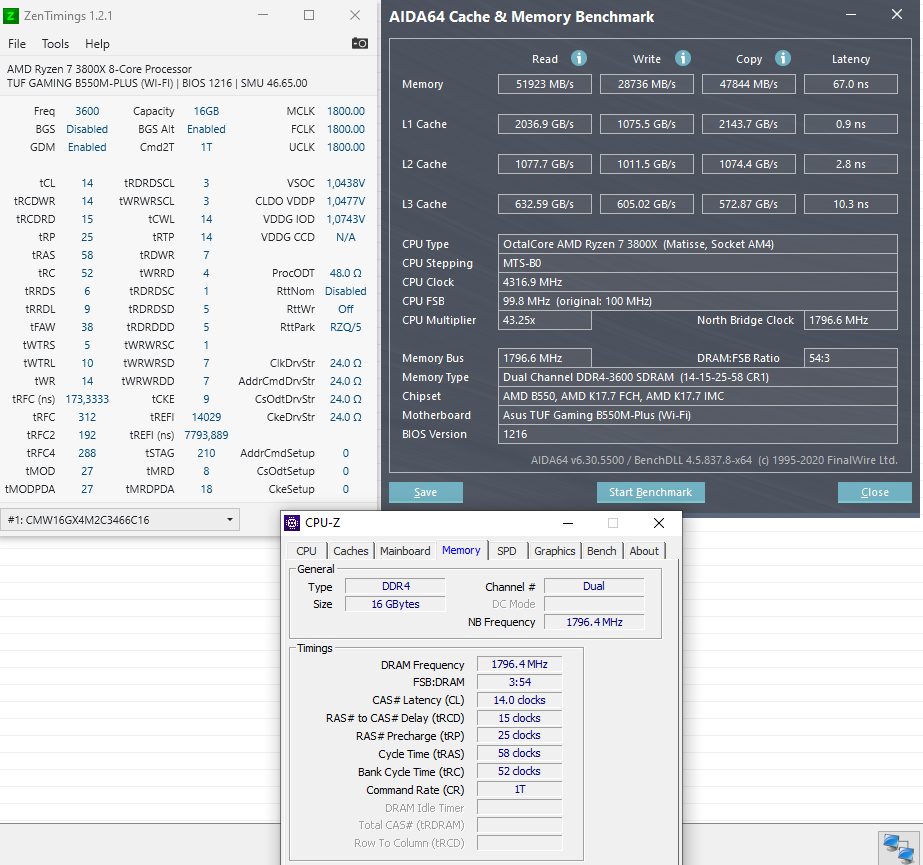The width and height of the screenshot is (923, 865).
Task: Click Start Benchmark in AIDA64
Action: point(650,492)
